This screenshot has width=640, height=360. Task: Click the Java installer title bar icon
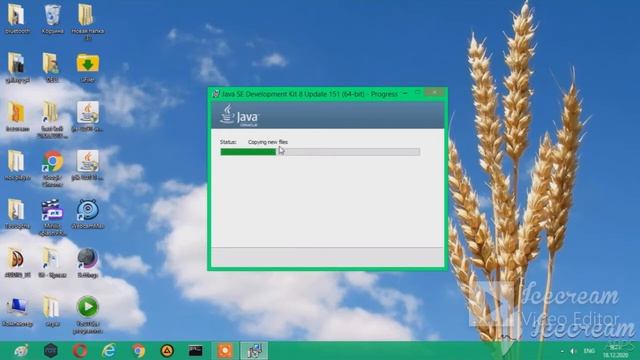coord(216,94)
